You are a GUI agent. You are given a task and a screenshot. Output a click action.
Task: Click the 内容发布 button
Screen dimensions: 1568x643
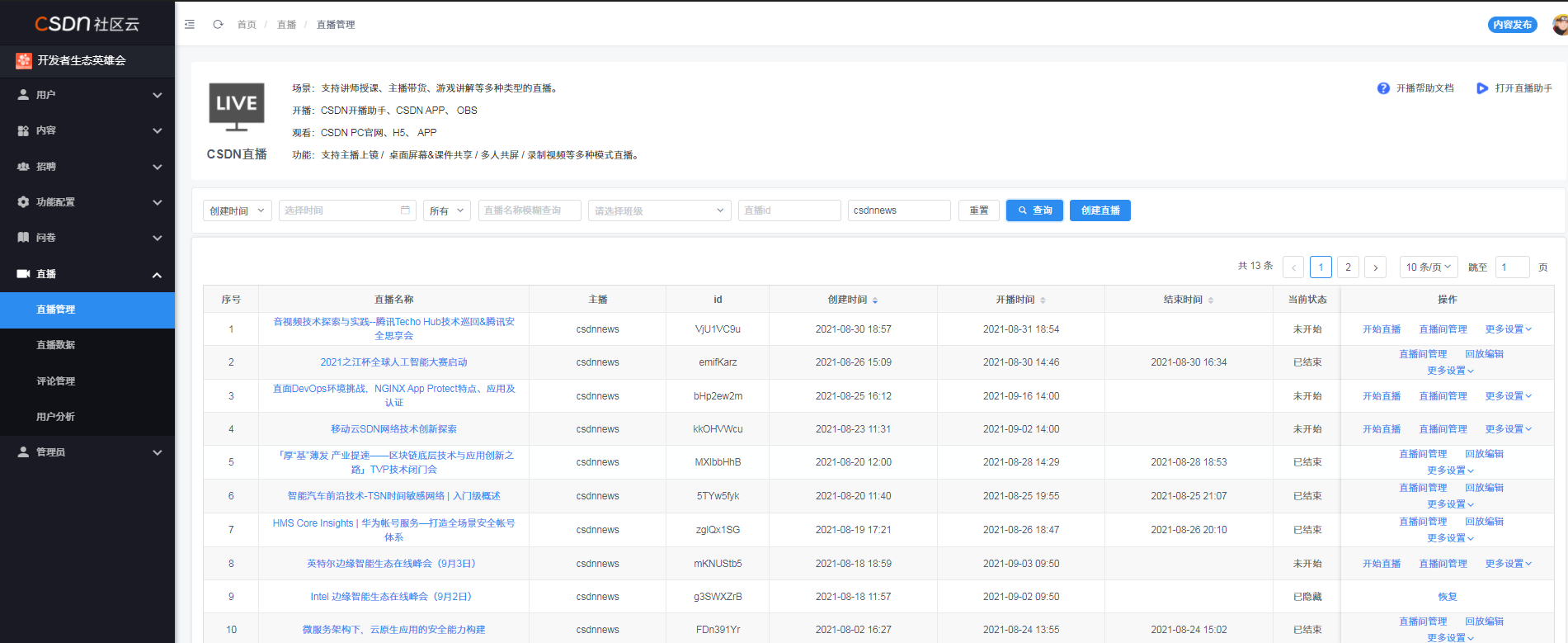point(1513,25)
